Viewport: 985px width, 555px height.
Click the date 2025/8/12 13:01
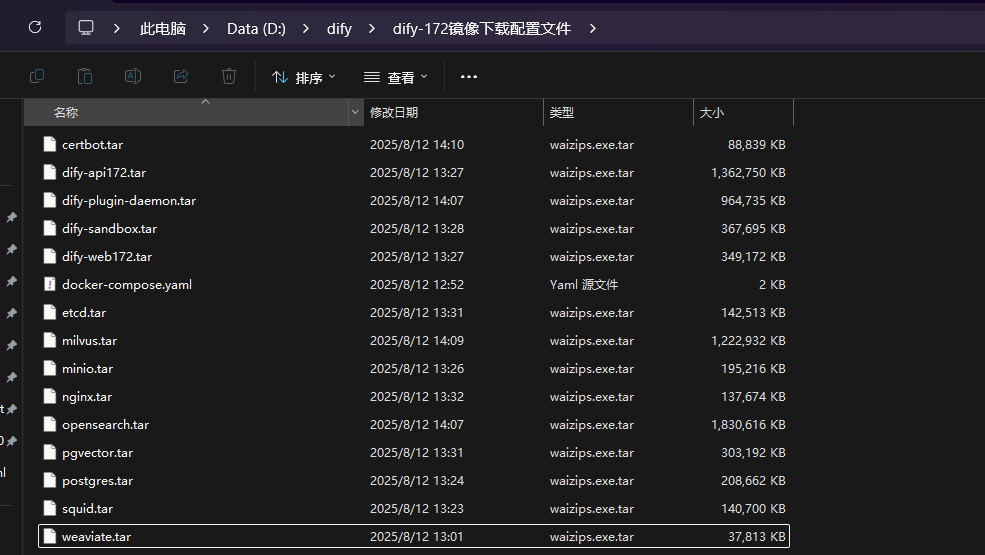pyautogui.click(x=416, y=537)
